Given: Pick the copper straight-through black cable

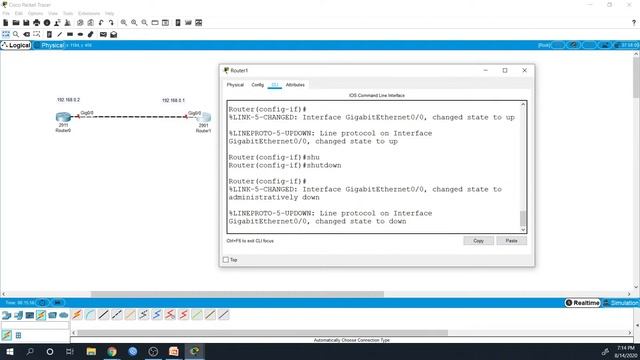Looking at the screenshot, I should [x=104, y=315].
